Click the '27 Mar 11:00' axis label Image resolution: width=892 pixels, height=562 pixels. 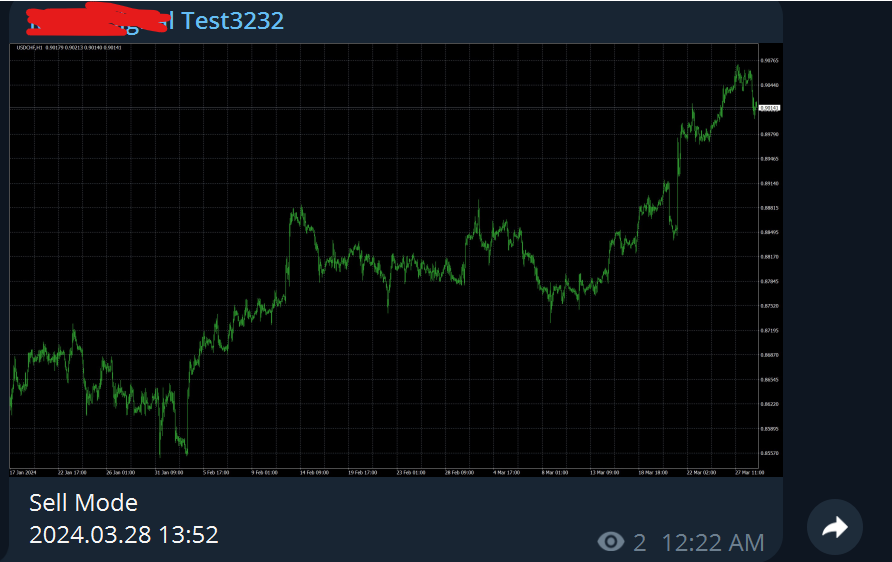[749, 473]
